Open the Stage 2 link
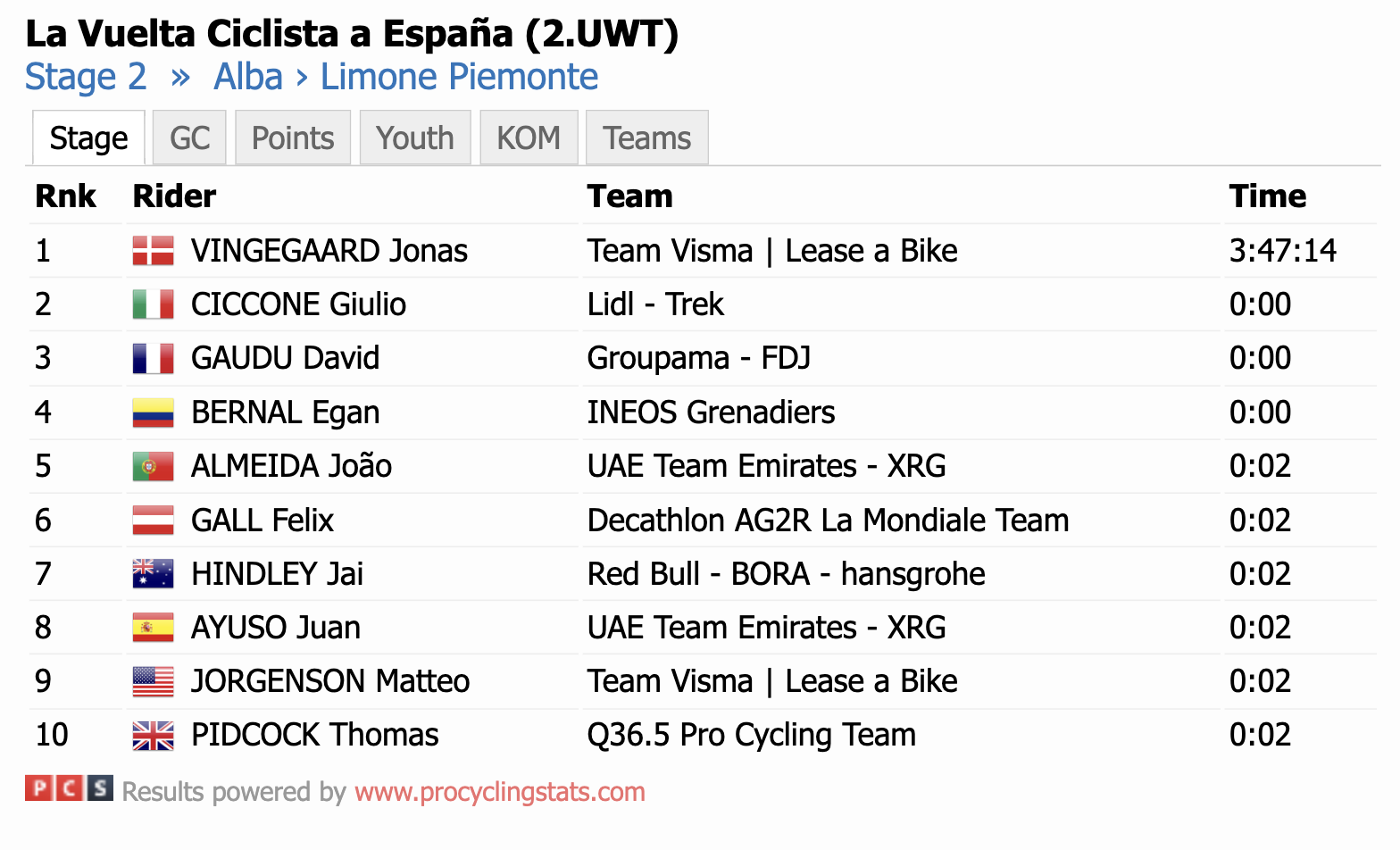This screenshot has width=1400, height=850. (86, 77)
